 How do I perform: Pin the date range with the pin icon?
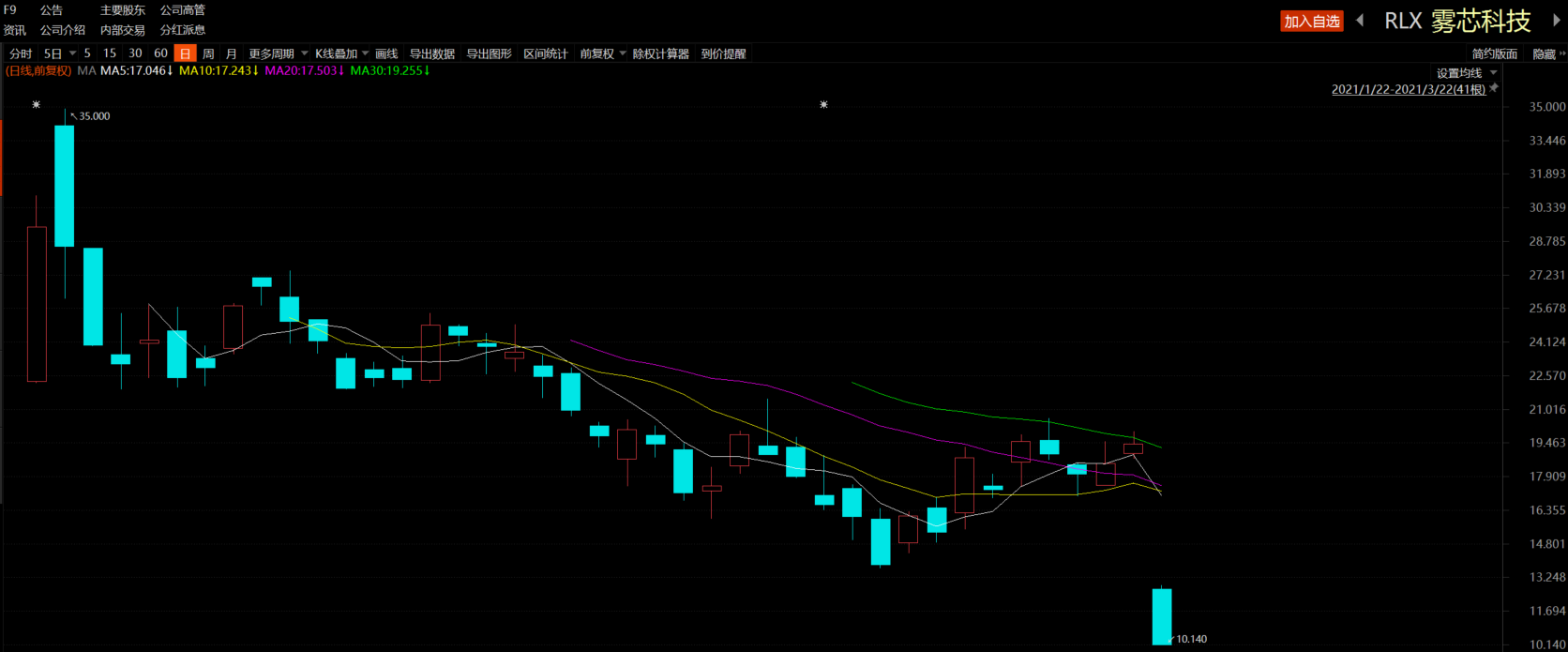click(1494, 88)
